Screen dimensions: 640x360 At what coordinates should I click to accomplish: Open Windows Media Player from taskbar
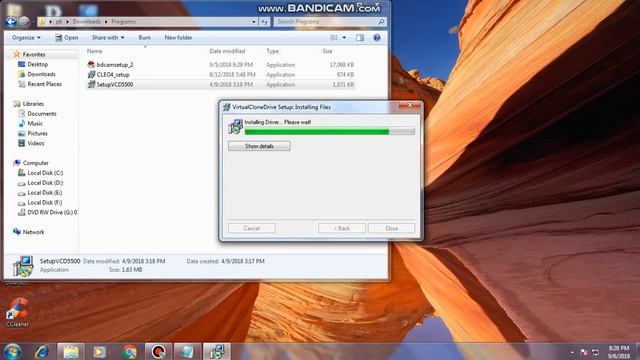[x=100, y=351]
